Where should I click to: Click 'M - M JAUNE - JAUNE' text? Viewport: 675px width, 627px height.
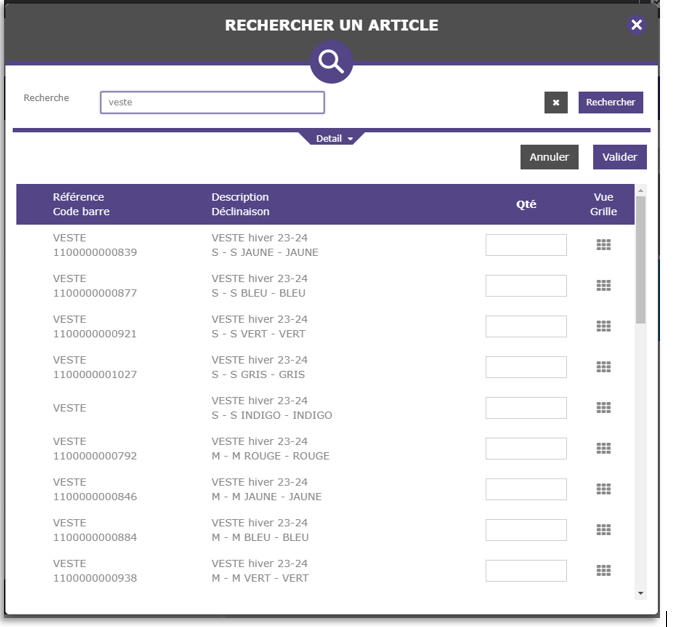[x=266, y=497]
